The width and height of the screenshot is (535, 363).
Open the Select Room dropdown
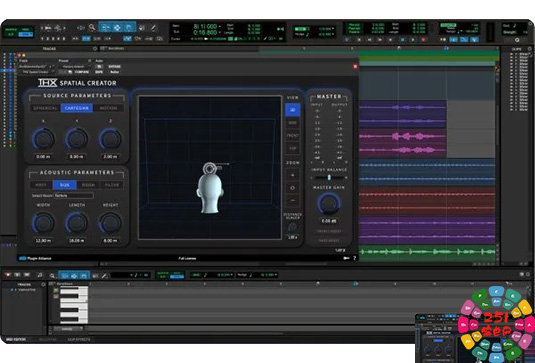tap(73, 195)
